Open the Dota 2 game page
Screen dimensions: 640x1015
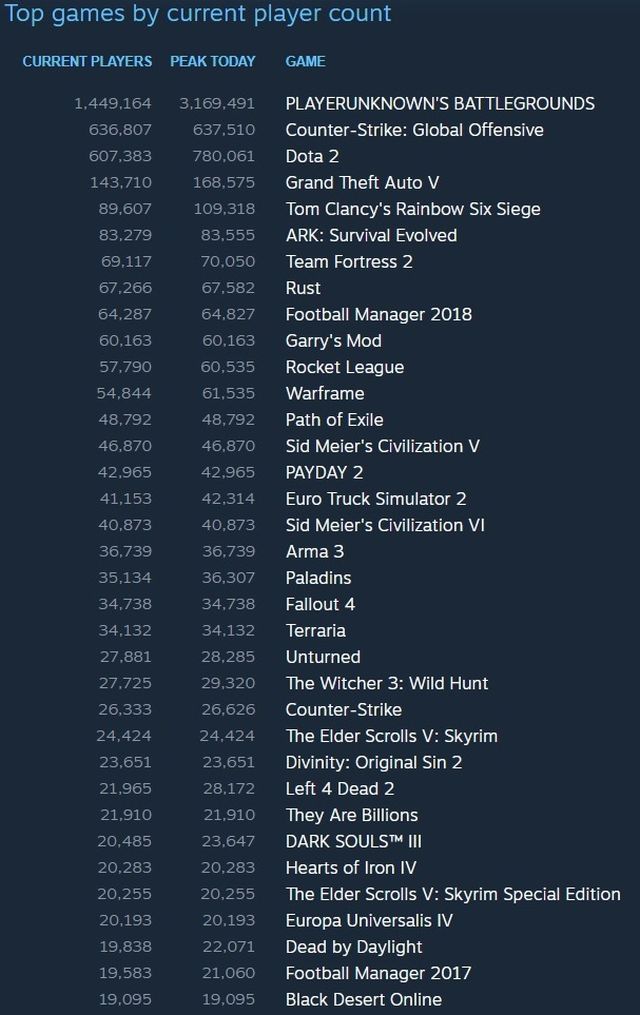click(312, 156)
